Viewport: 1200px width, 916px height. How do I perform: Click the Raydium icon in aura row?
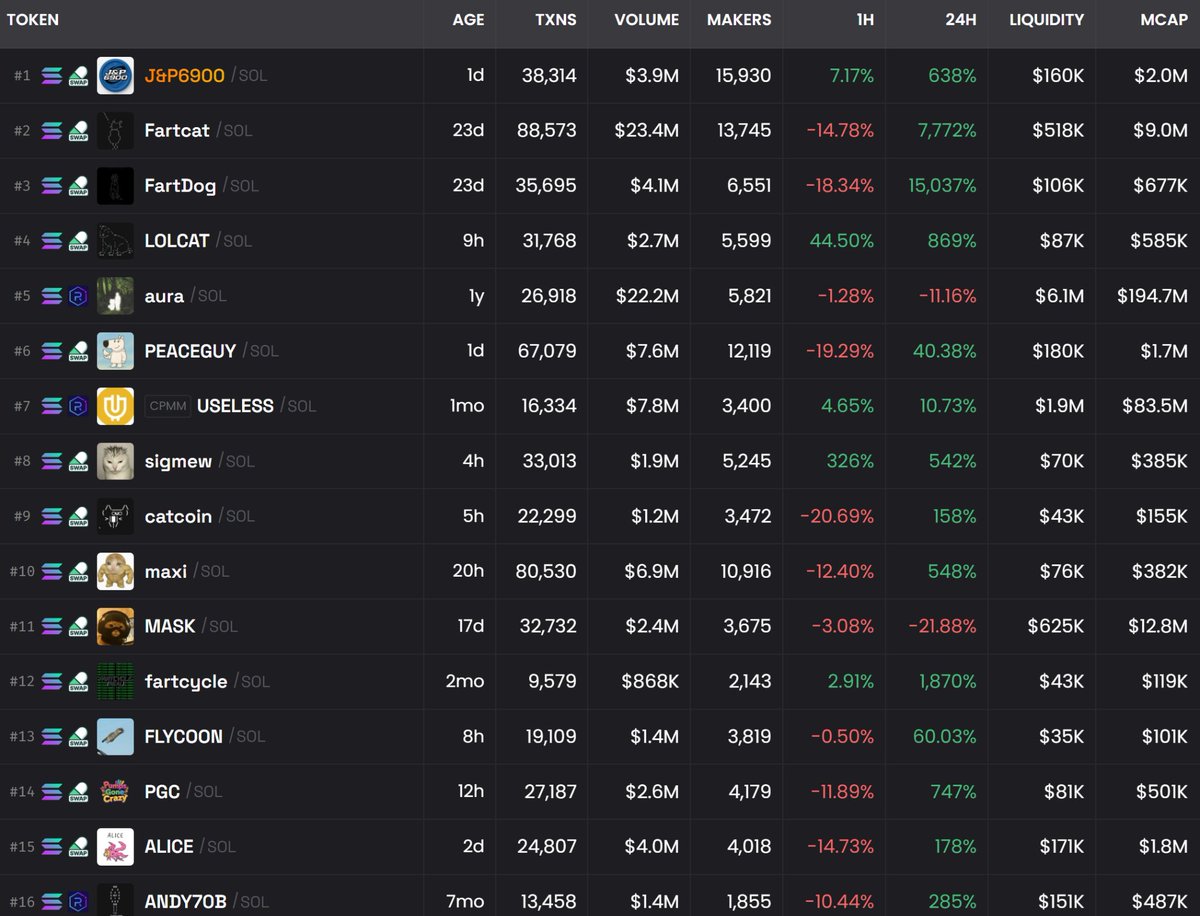click(78, 296)
